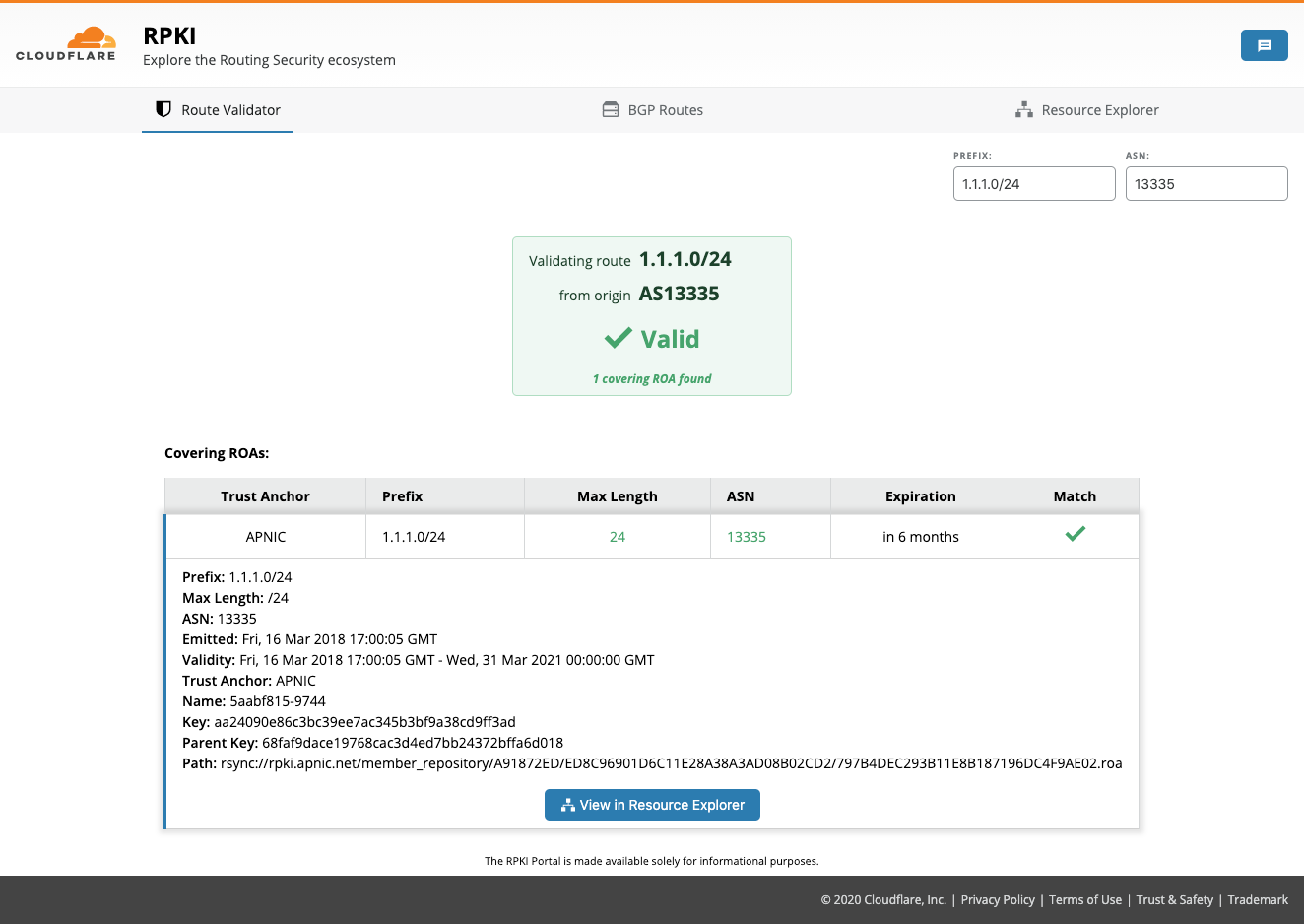Select the Route Validator tab

230,110
